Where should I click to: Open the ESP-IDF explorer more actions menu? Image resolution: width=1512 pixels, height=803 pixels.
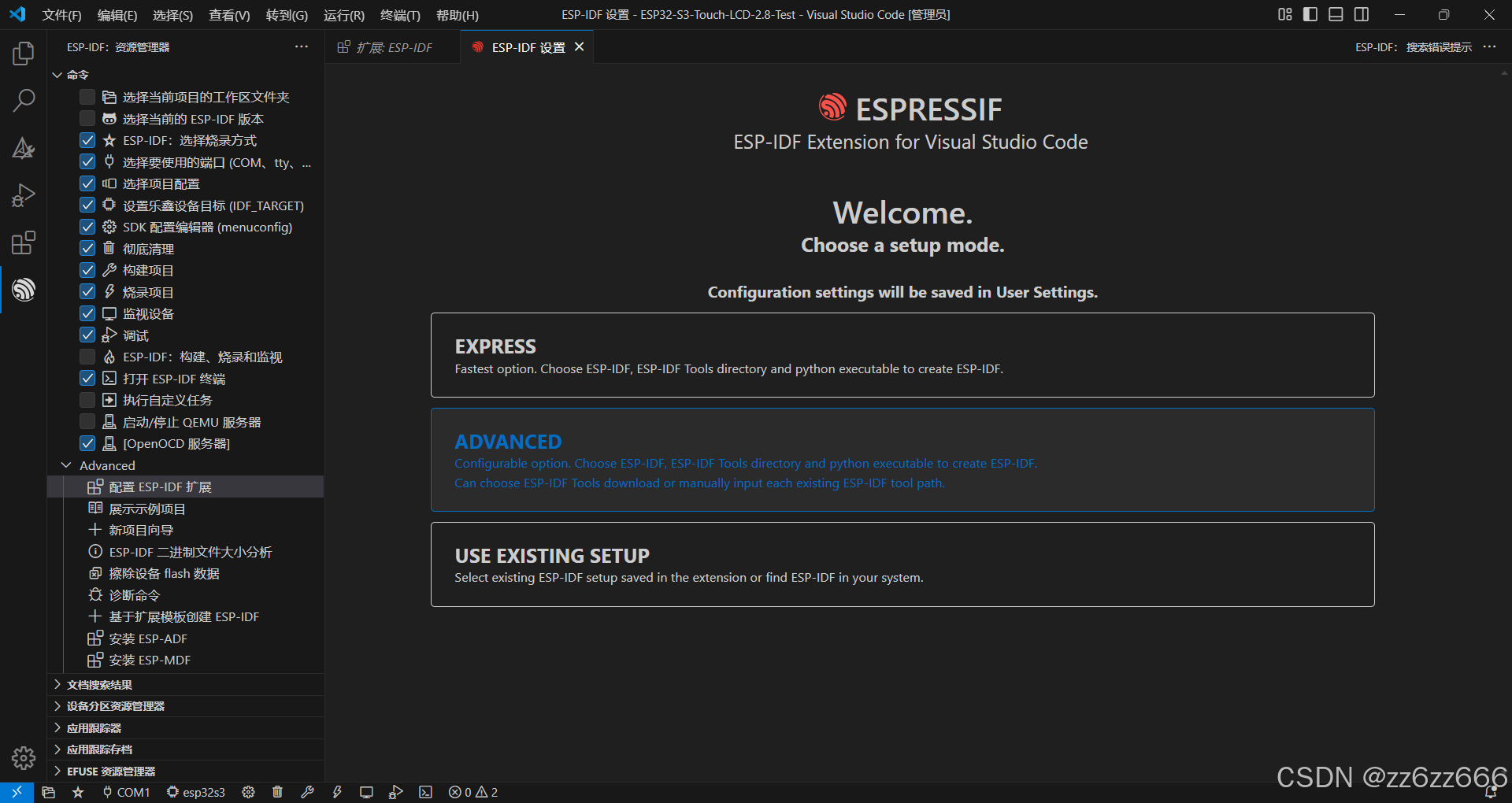[302, 47]
